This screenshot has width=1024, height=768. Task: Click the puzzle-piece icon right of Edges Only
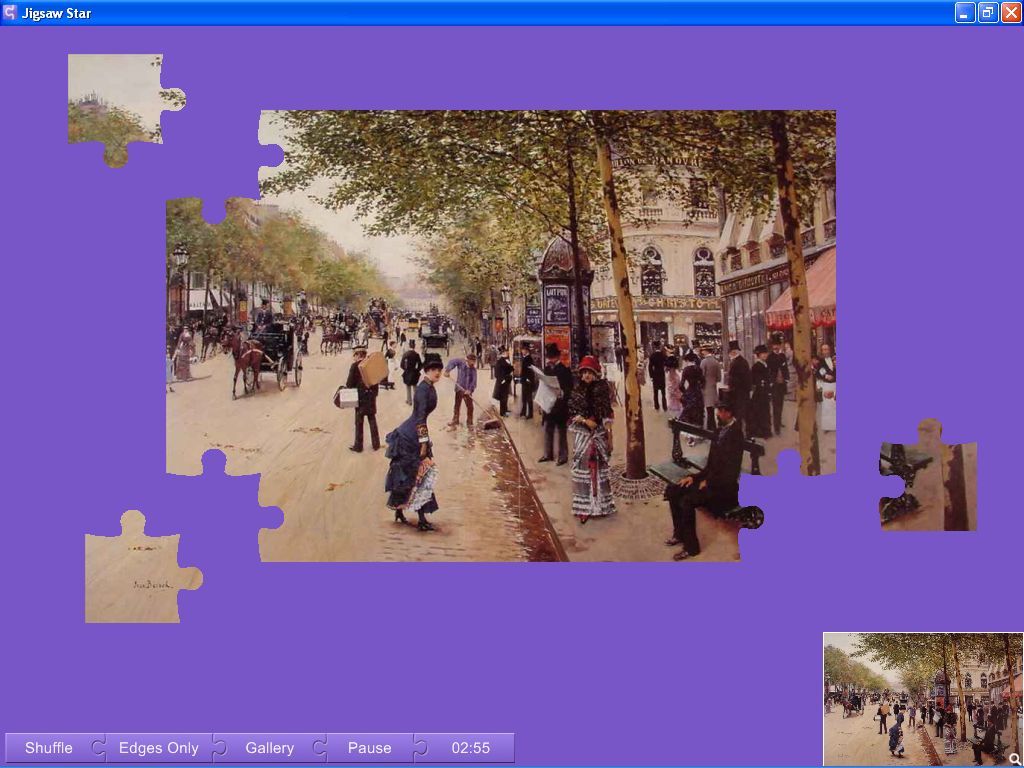218,747
